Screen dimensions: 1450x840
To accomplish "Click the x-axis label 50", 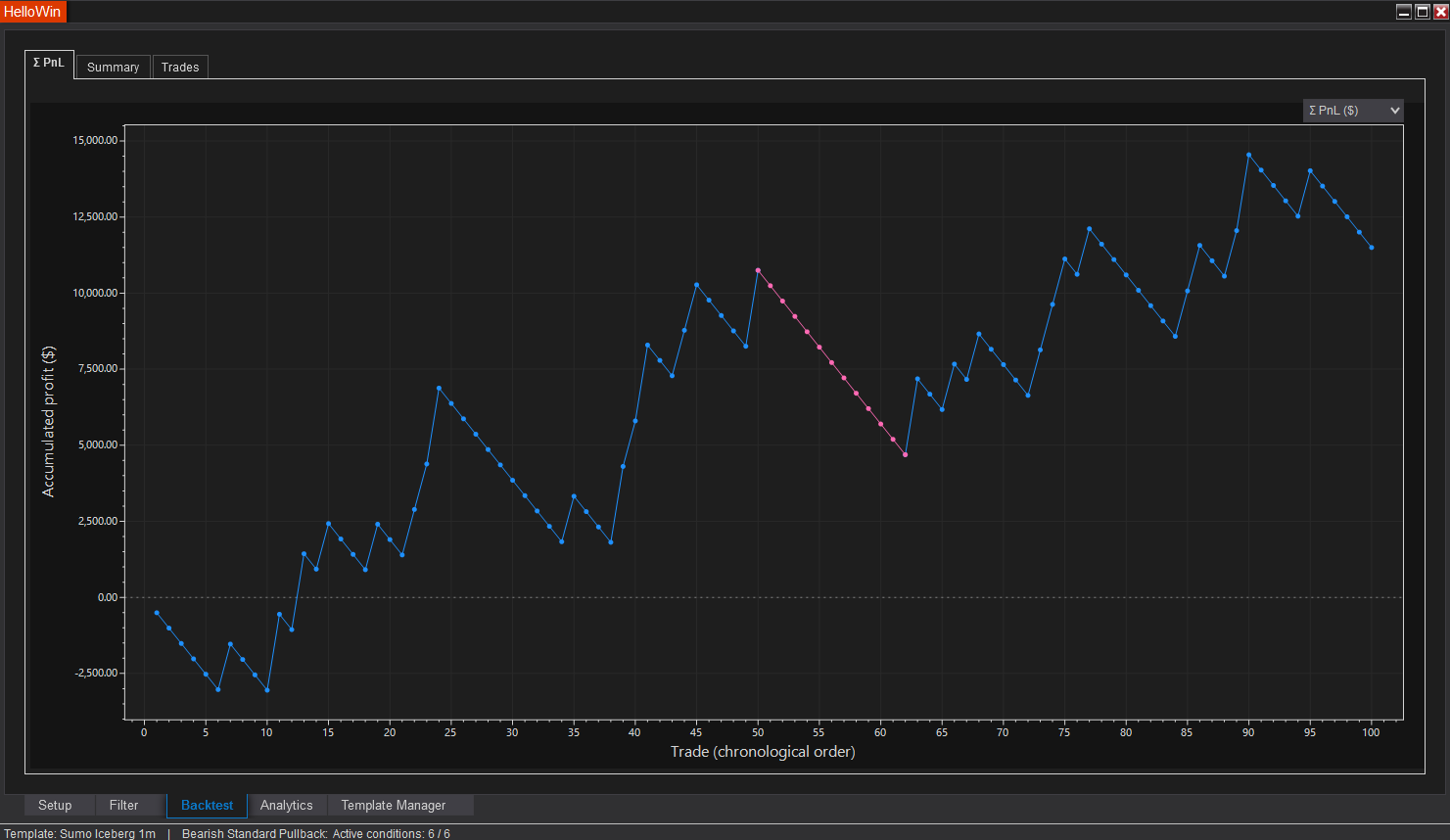I will 757,732.
